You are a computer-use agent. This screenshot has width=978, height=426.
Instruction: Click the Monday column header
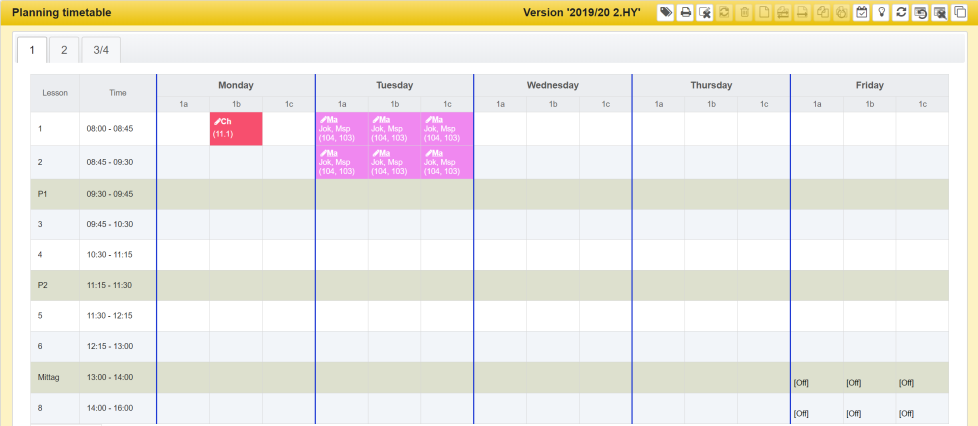[x=236, y=86]
